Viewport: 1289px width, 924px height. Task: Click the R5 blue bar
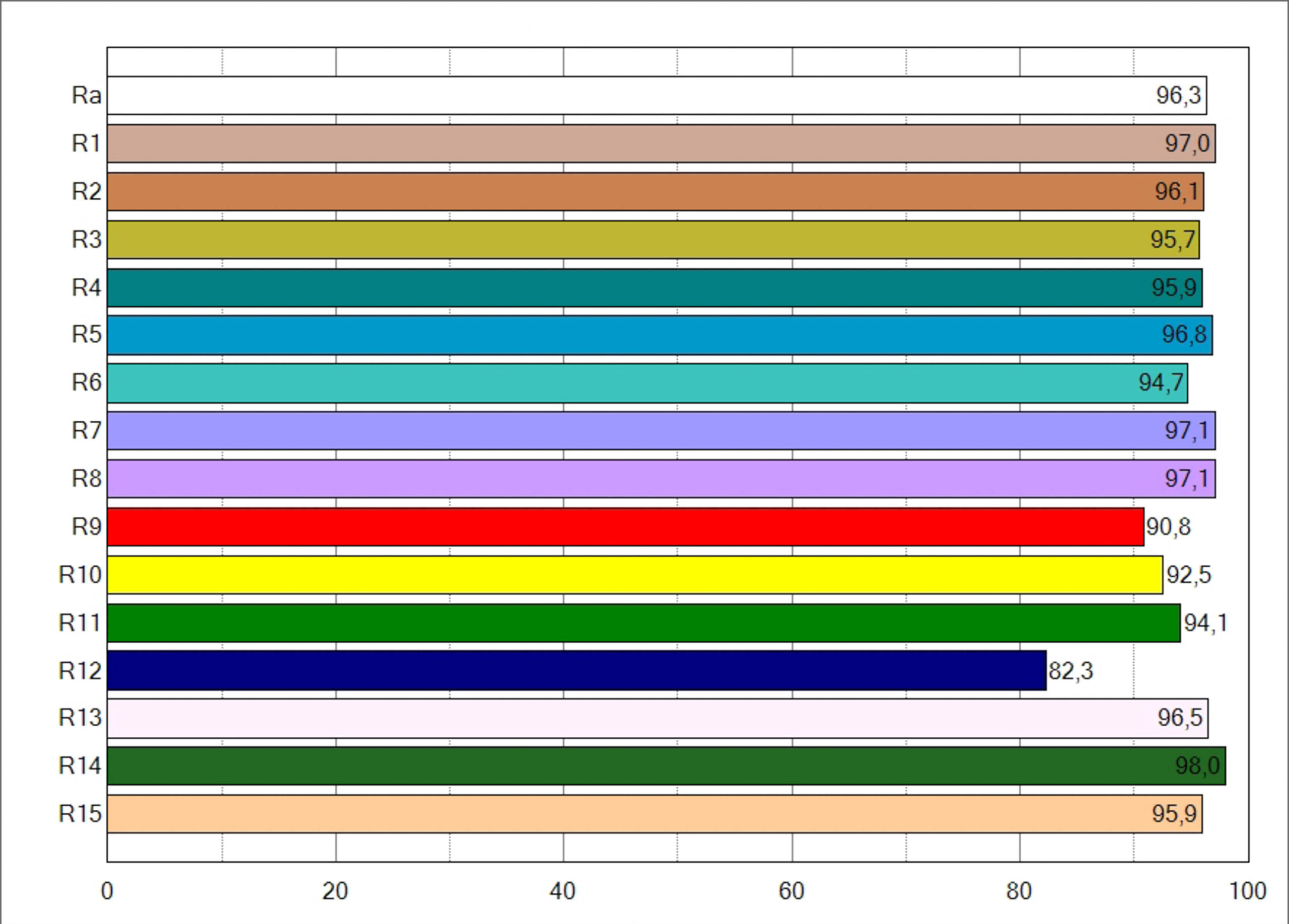click(660, 336)
